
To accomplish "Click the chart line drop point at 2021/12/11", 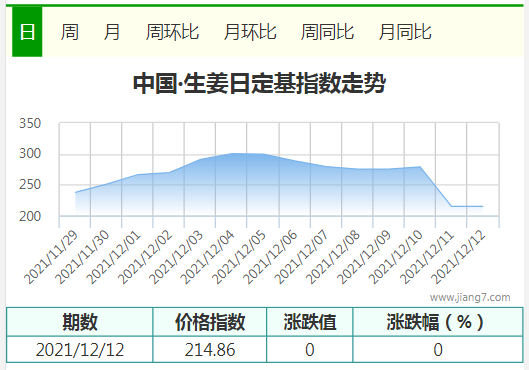I will (451, 206).
